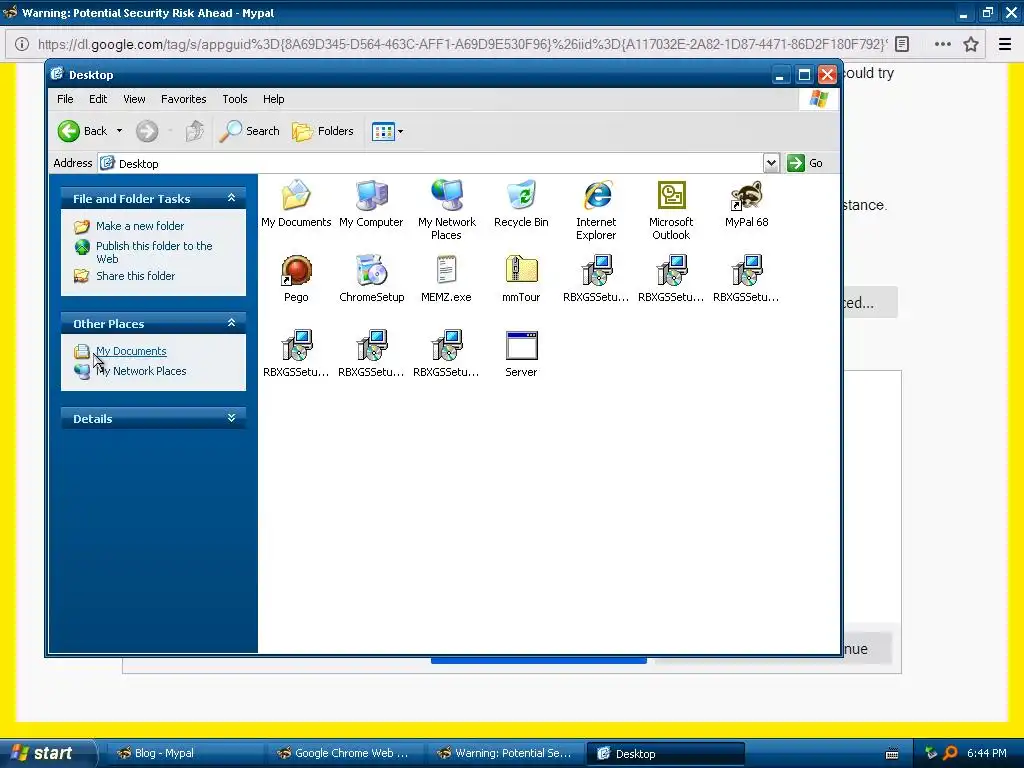Select the My Computer icon
Viewport: 1024px width, 768px height.
click(x=371, y=204)
